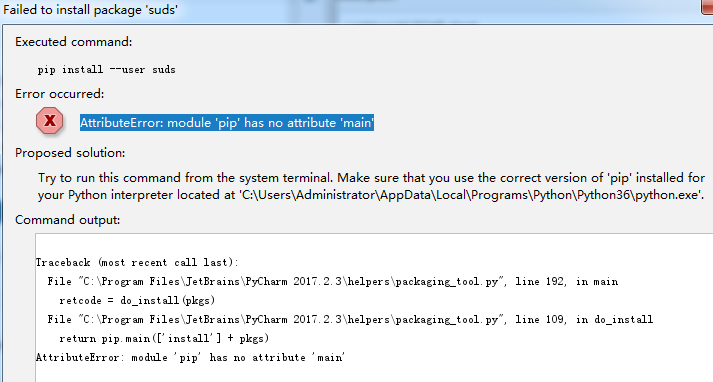Click 'line 192, in main' in traceback

pos(567,281)
